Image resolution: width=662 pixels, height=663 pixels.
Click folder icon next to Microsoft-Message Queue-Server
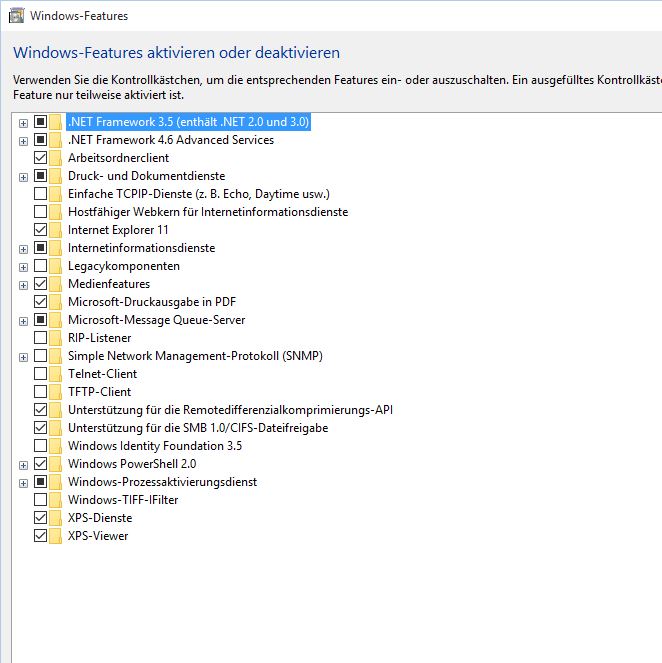pyautogui.click(x=55, y=320)
